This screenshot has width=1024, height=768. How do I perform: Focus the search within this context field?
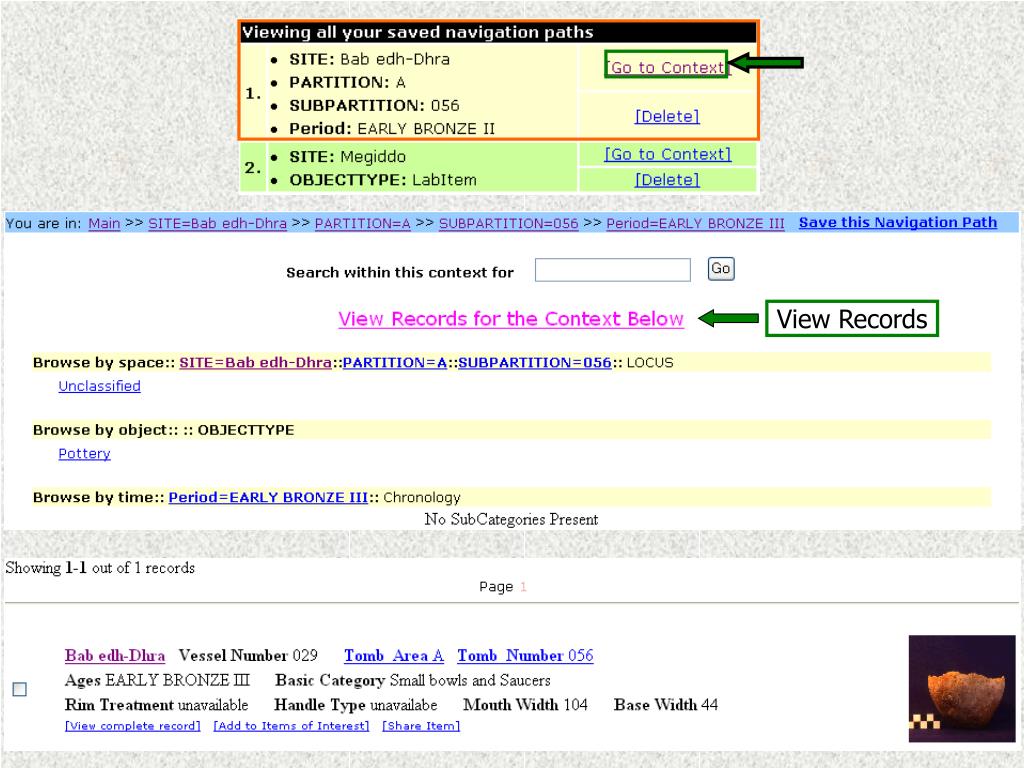(613, 270)
